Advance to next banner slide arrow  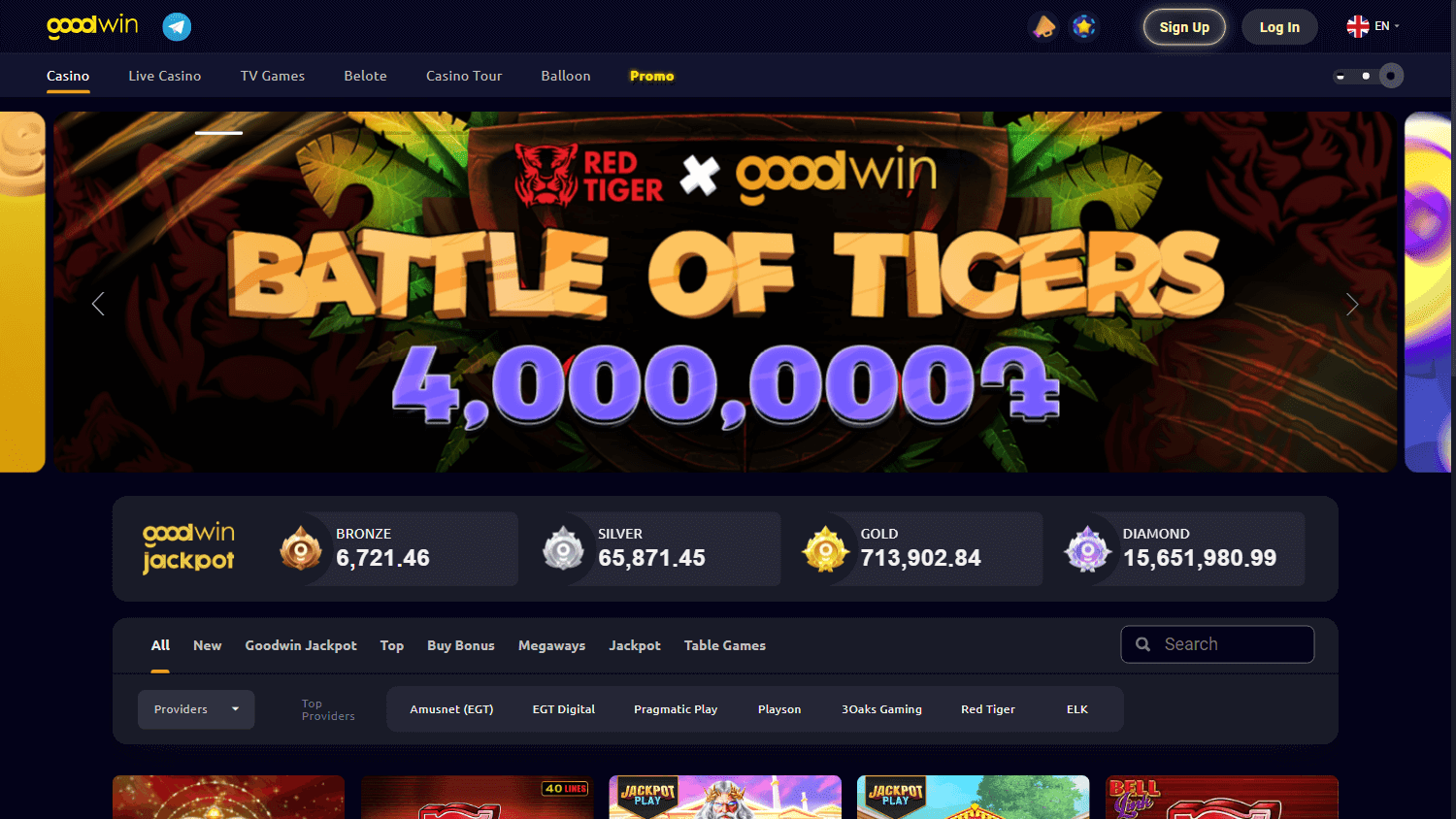[1351, 304]
